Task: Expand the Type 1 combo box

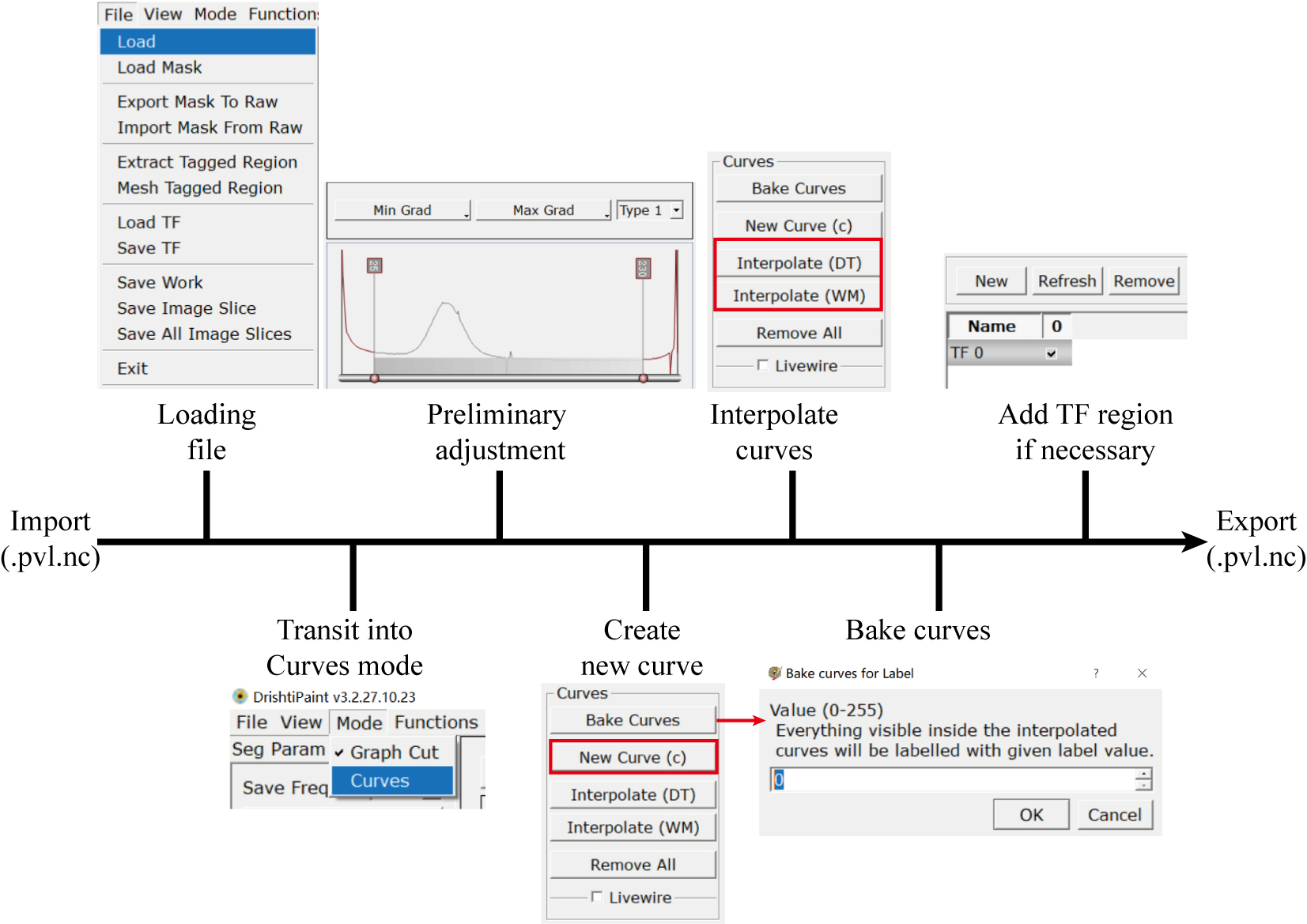Action: coord(676,210)
